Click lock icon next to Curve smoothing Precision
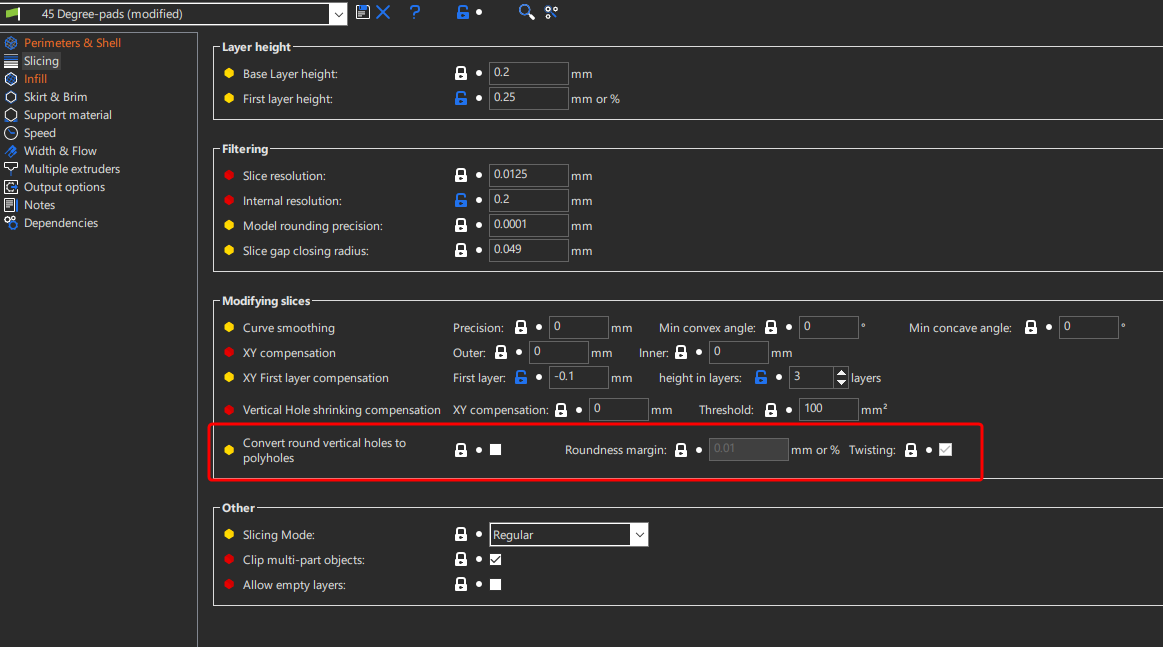 521,327
